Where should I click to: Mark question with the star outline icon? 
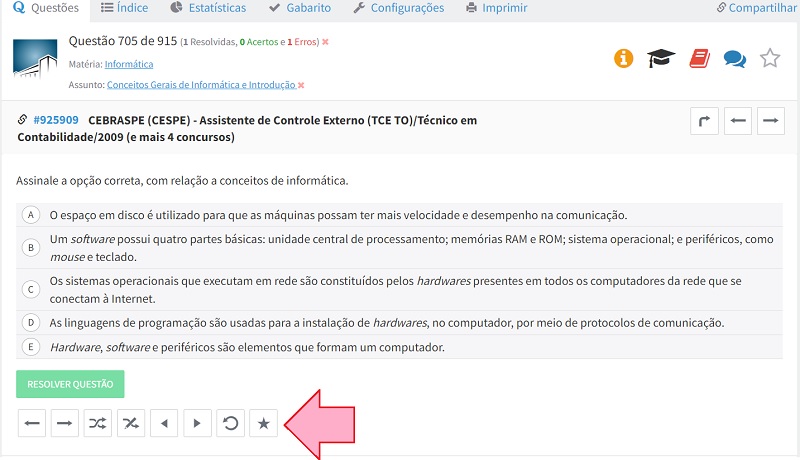click(x=769, y=58)
